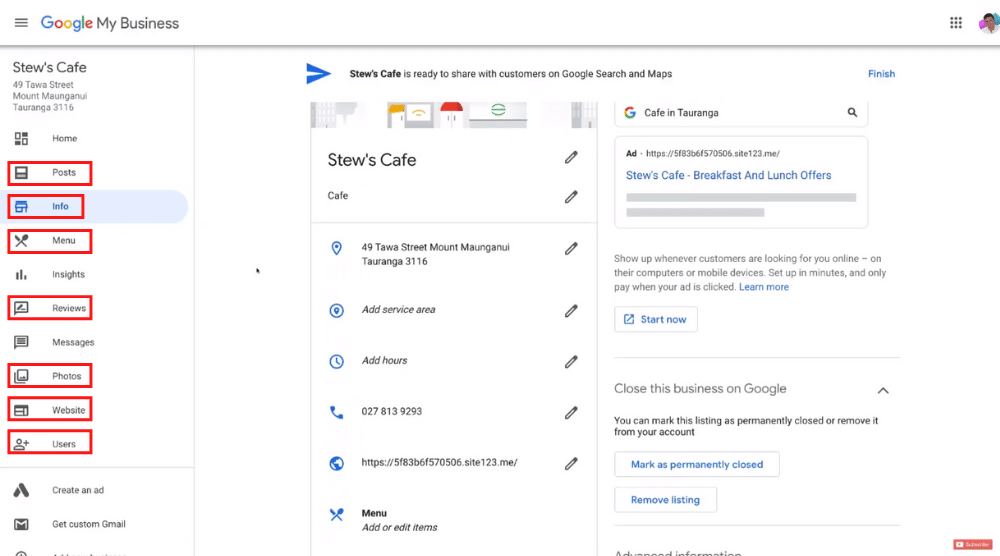Click the clock icon beside Add hours

click(336, 362)
